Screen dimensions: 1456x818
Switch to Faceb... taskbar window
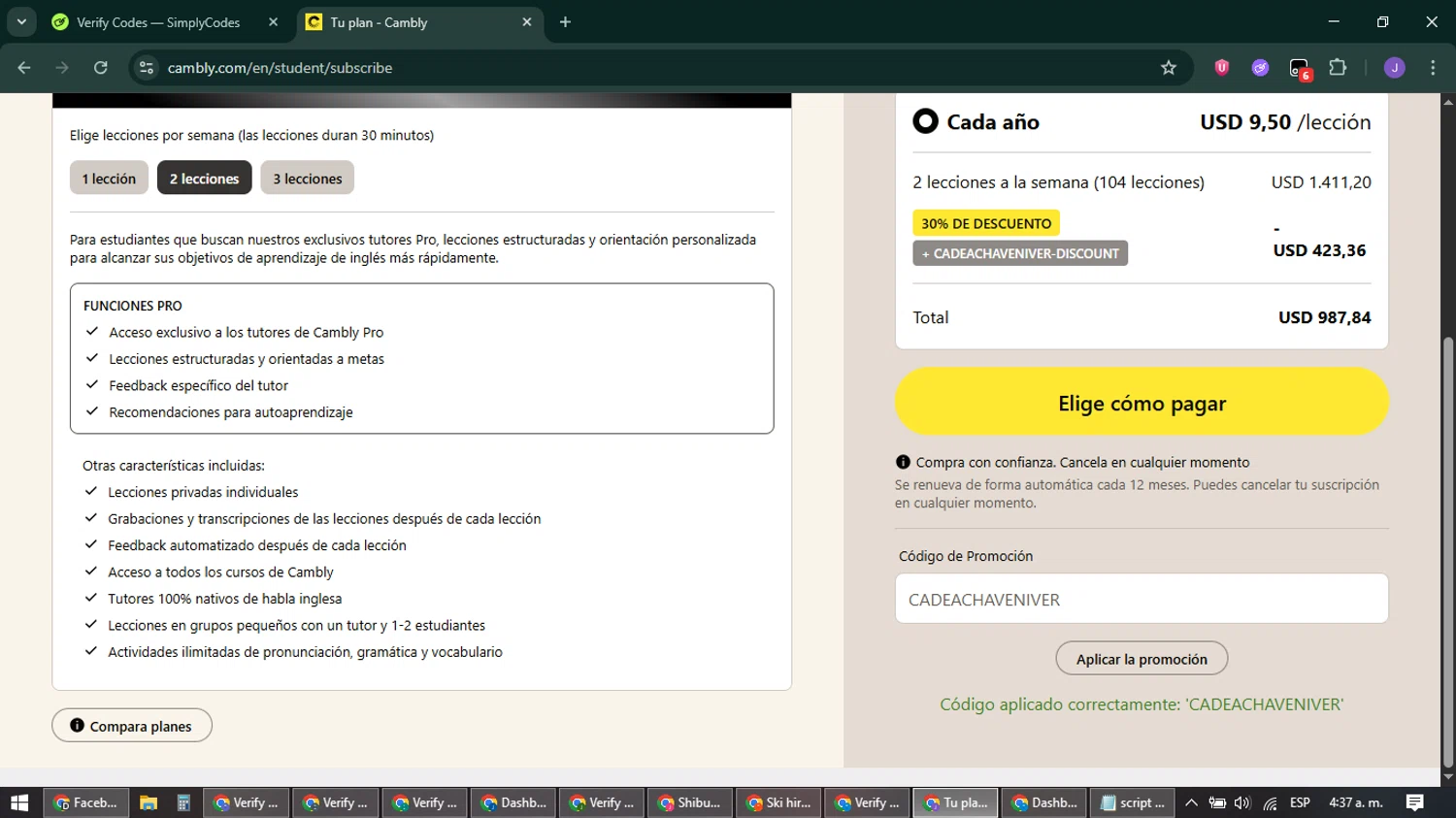click(86, 802)
